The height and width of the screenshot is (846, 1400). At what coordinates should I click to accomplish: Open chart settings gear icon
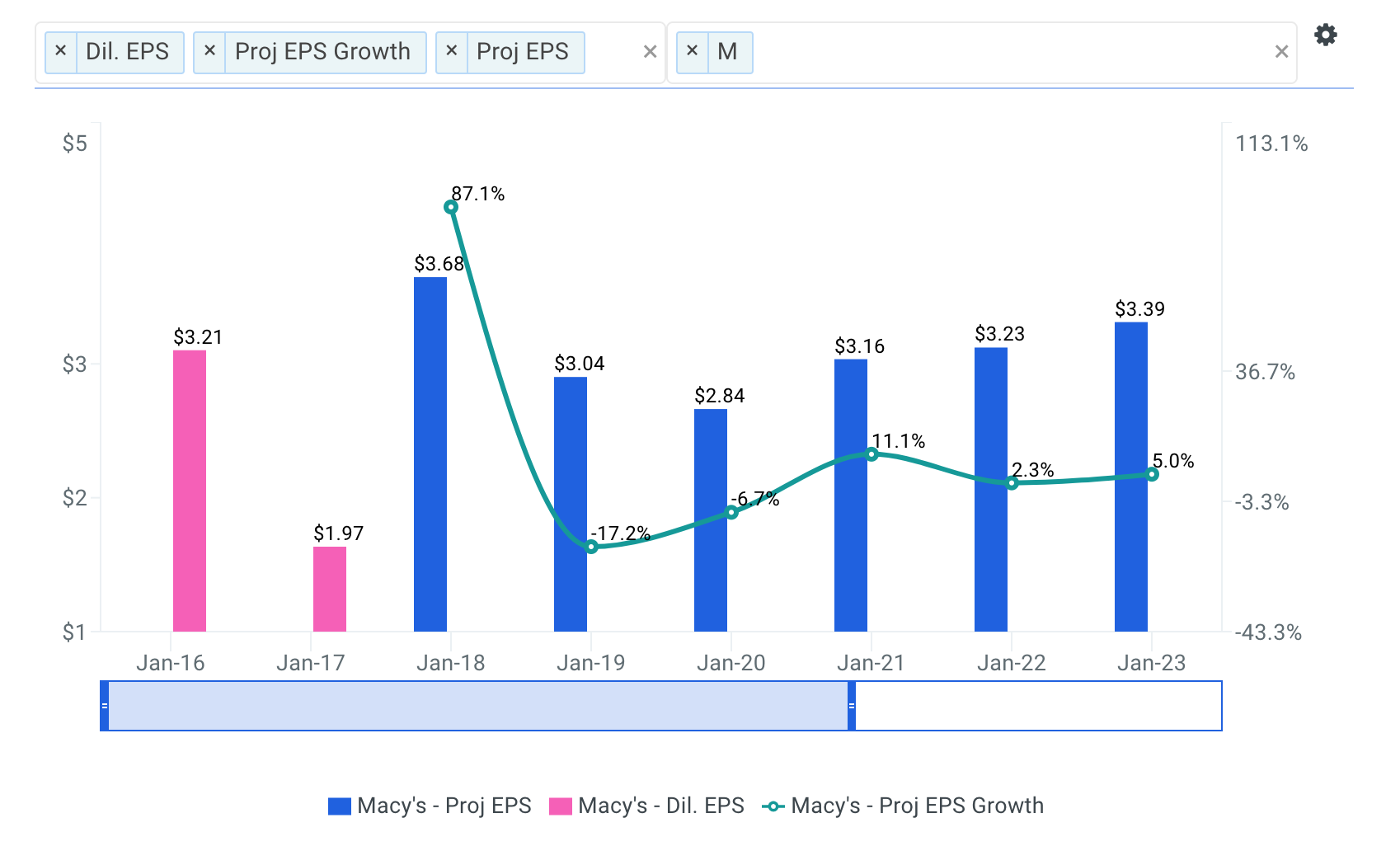coord(1326,35)
